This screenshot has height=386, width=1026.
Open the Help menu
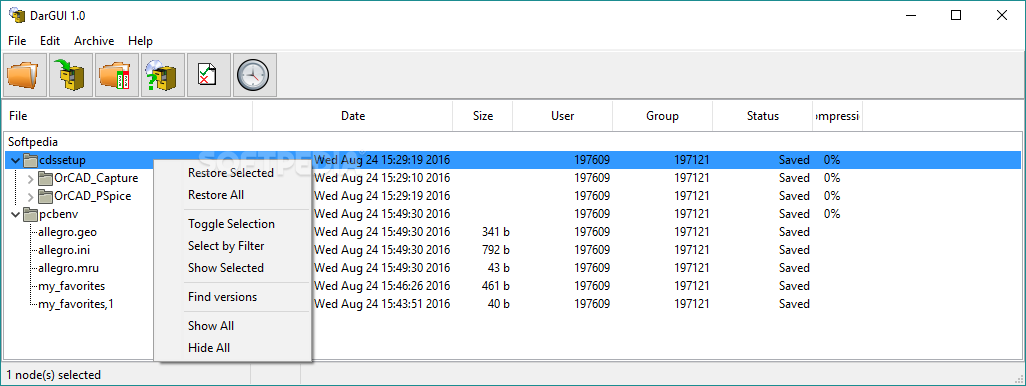pos(140,41)
